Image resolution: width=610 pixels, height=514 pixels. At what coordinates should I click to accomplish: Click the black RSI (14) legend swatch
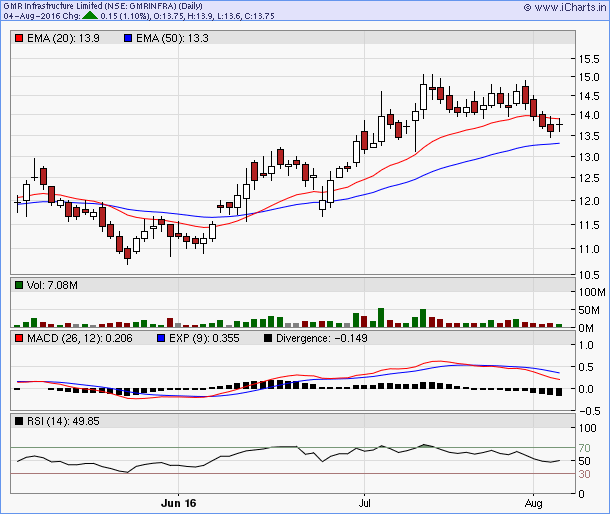(x=19, y=421)
